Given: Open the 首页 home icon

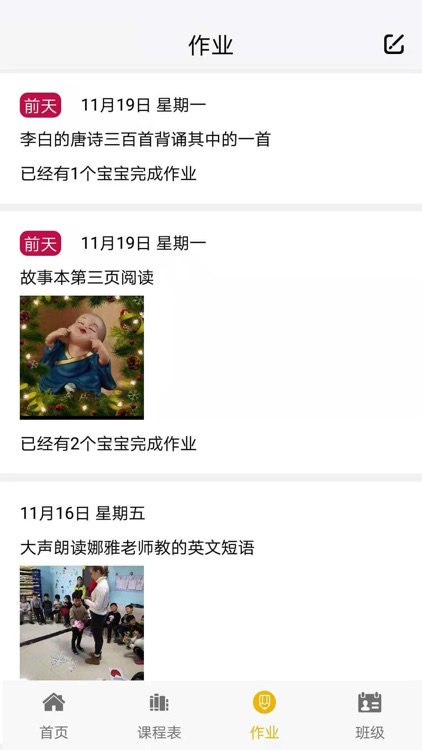Looking at the screenshot, I should coord(54,702).
